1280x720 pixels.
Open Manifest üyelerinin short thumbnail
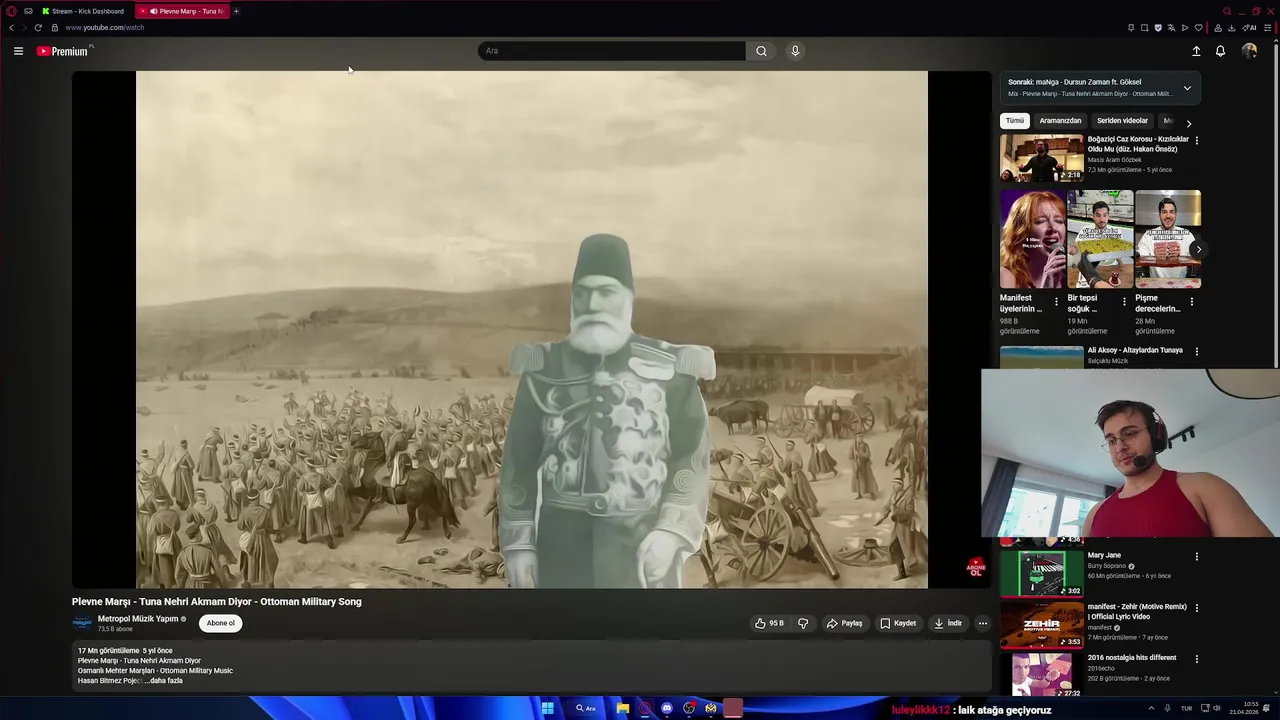tap(1032, 239)
